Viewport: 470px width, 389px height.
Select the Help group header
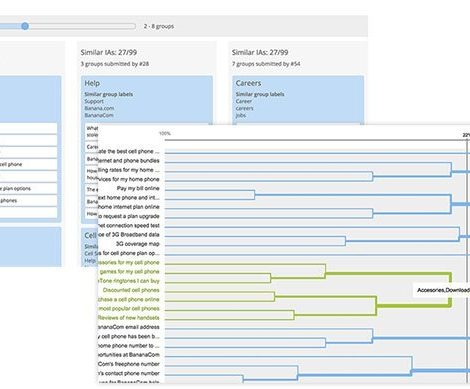92,83
